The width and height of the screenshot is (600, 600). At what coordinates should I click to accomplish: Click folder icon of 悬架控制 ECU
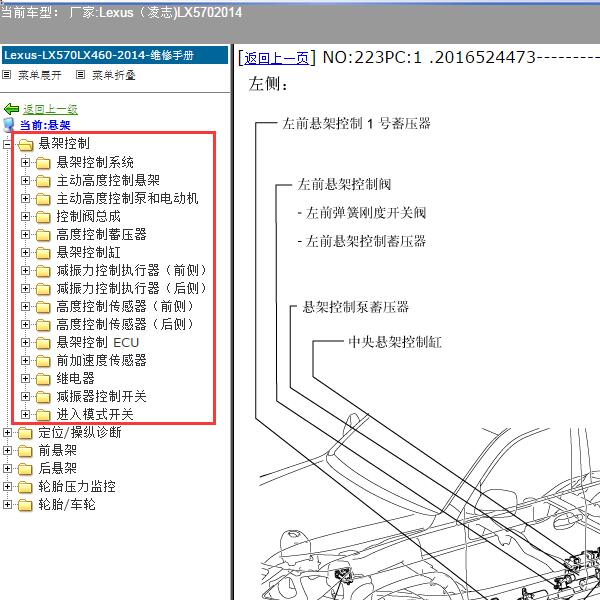43,343
